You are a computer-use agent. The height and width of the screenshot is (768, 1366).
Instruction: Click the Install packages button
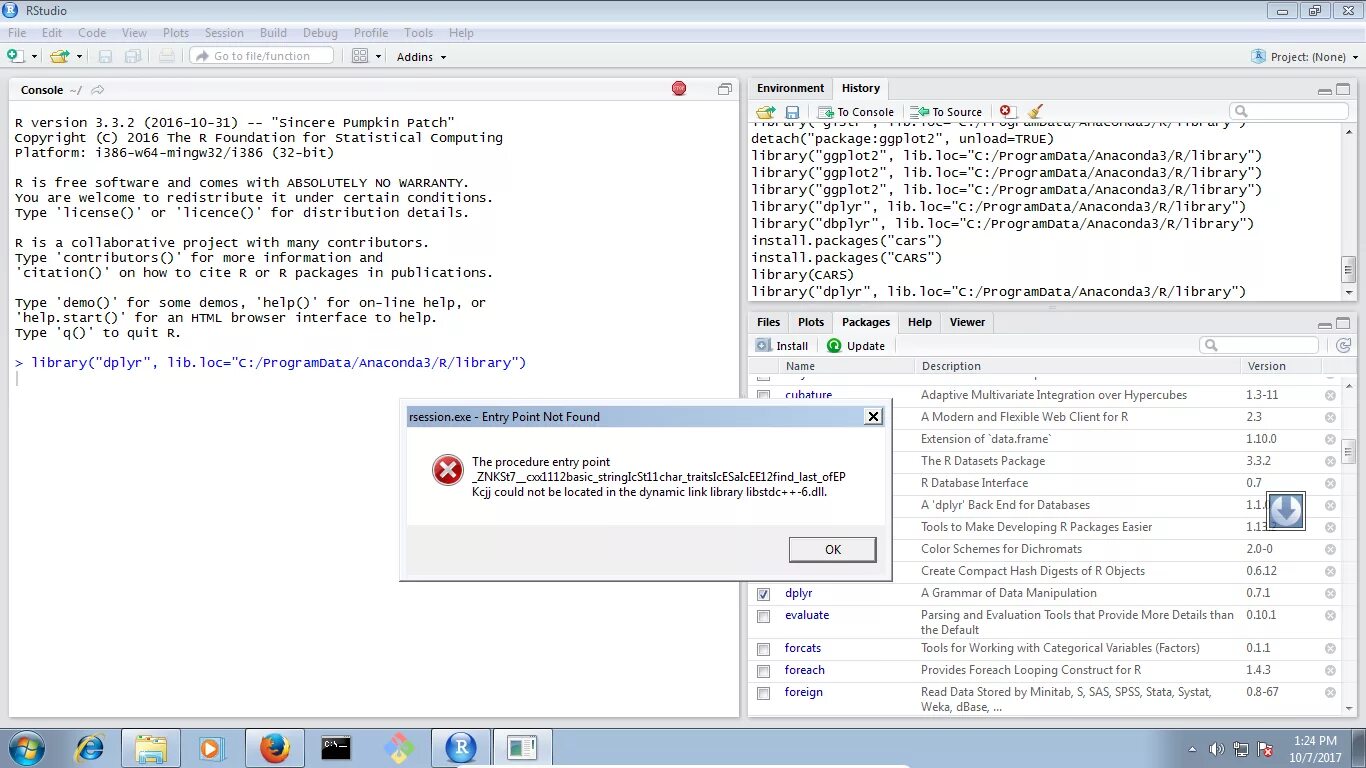click(x=782, y=345)
